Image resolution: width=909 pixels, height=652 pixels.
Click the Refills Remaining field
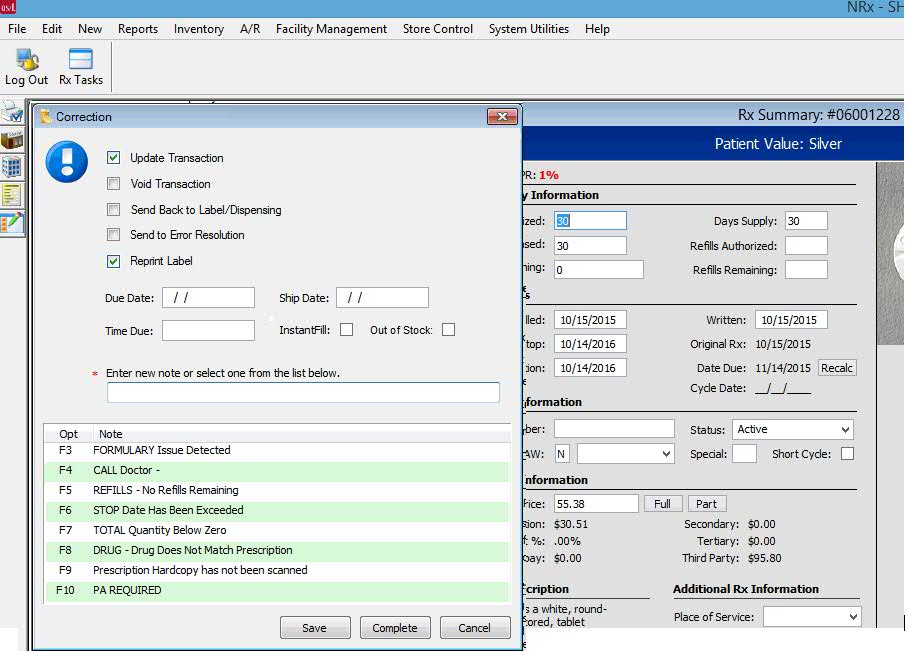tap(806, 269)
